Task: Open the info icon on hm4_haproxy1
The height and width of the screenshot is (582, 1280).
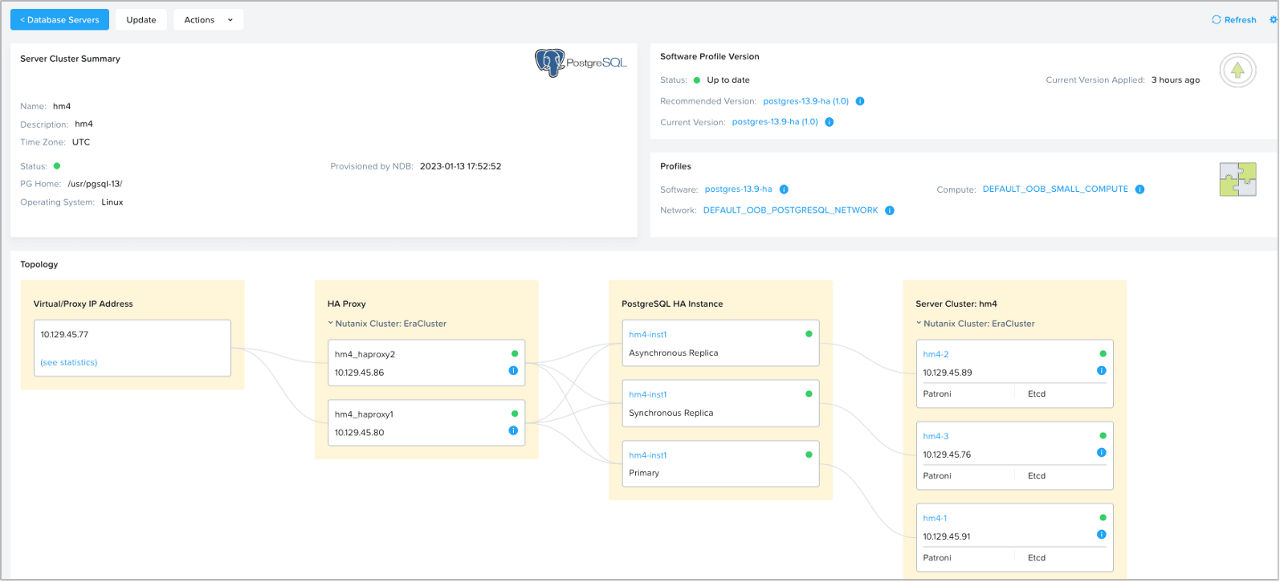Action: pos(512,430)
